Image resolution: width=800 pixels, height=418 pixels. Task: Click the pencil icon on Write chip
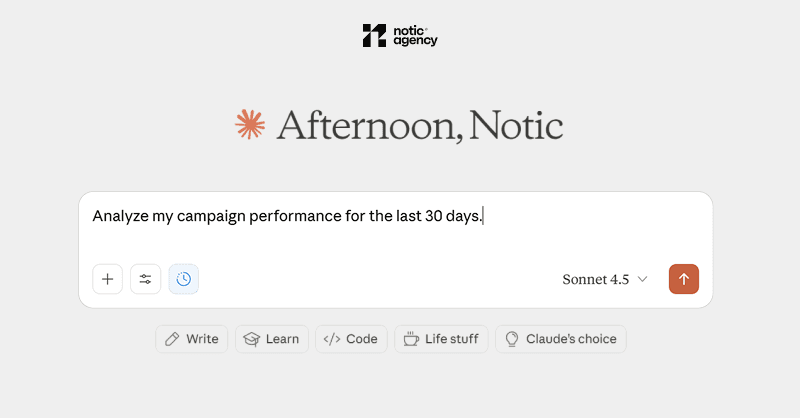[172, 339]
